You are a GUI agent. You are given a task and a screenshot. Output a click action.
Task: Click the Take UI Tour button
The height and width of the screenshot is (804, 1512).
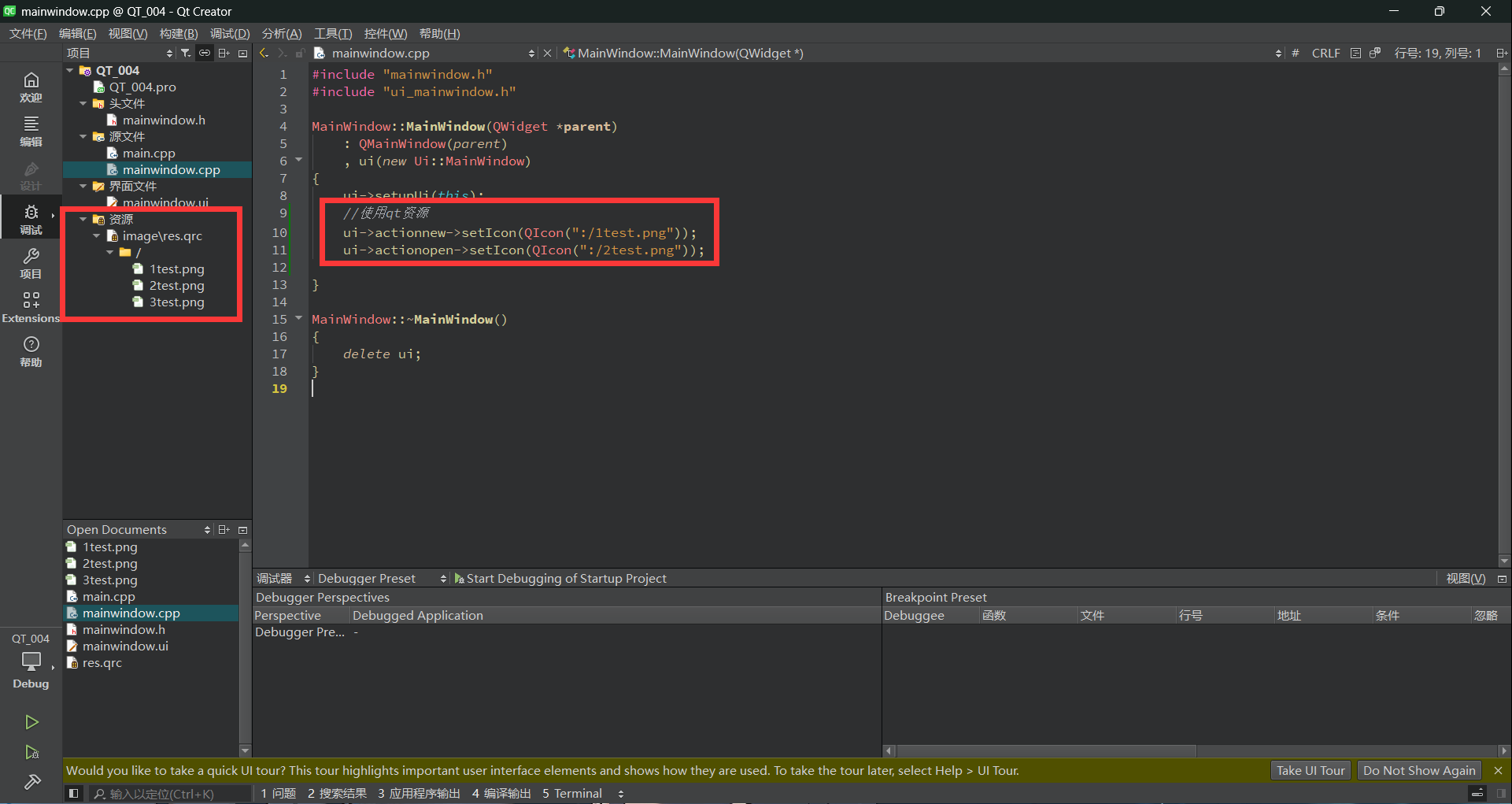1310,770
